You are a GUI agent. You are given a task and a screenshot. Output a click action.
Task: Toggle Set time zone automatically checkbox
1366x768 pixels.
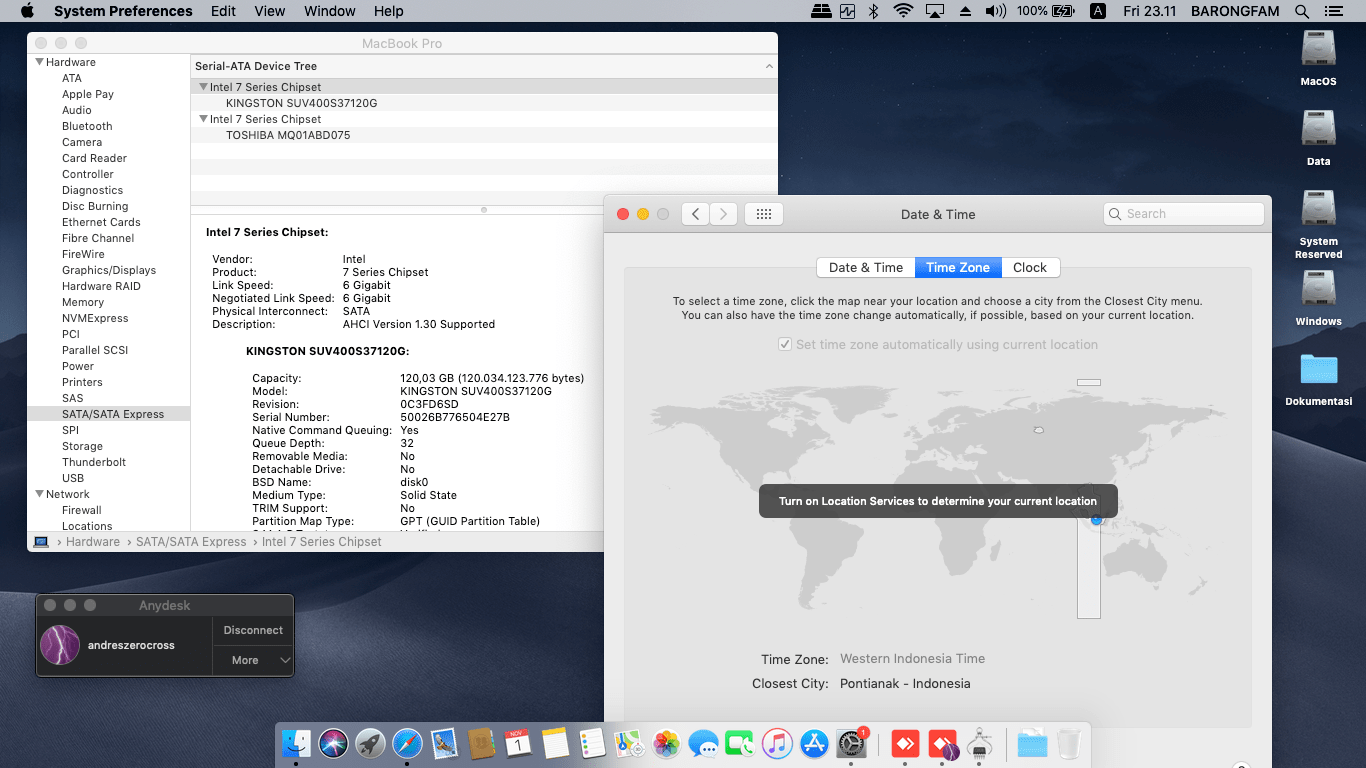coord(785,344)
